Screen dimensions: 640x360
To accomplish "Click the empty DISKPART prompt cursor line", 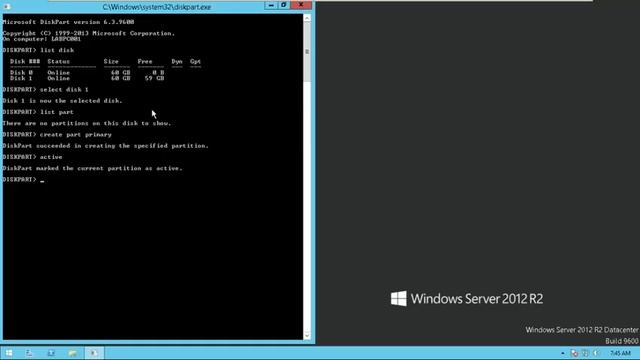I will 23,180.
